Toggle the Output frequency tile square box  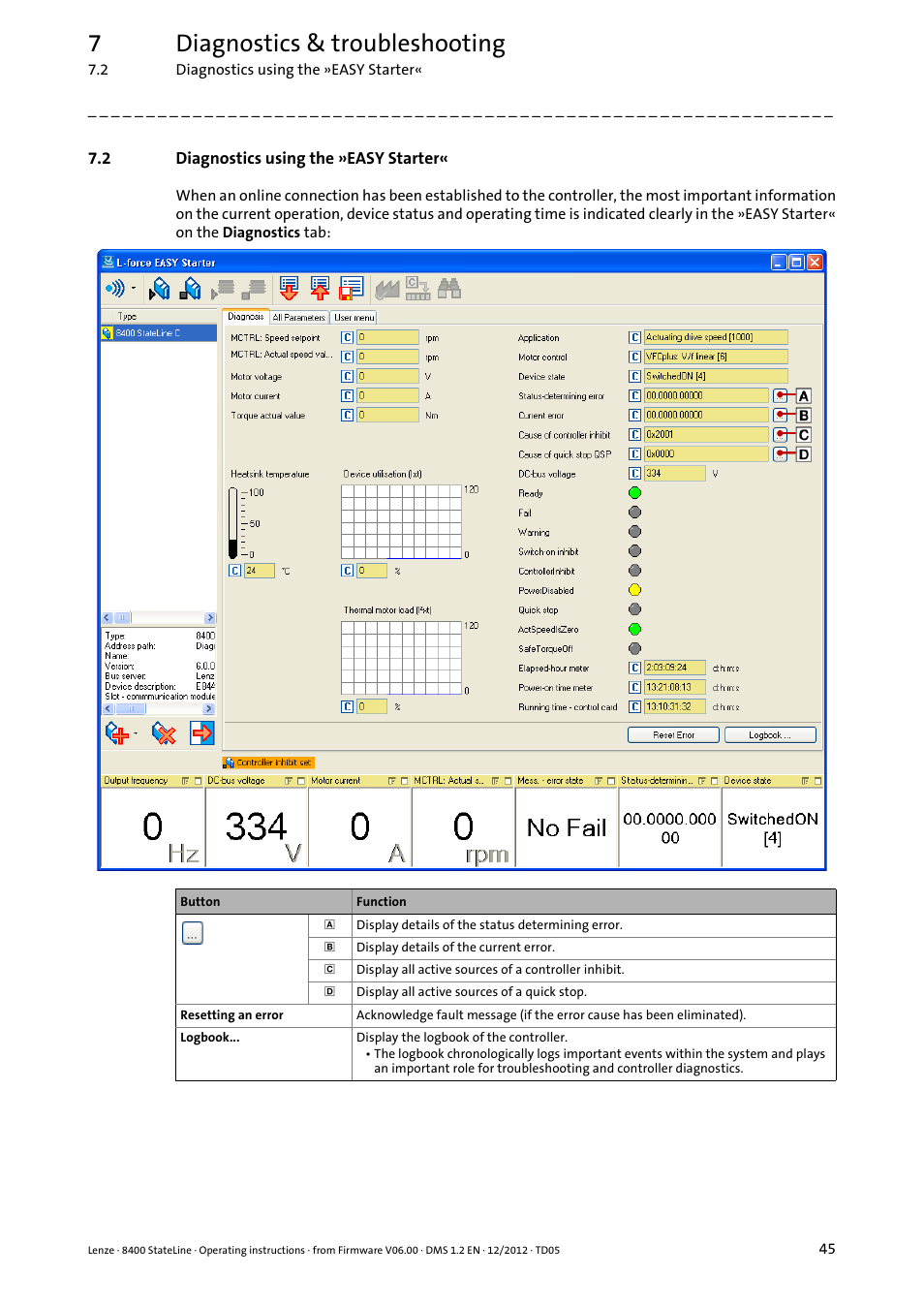(x=198, y=781)
